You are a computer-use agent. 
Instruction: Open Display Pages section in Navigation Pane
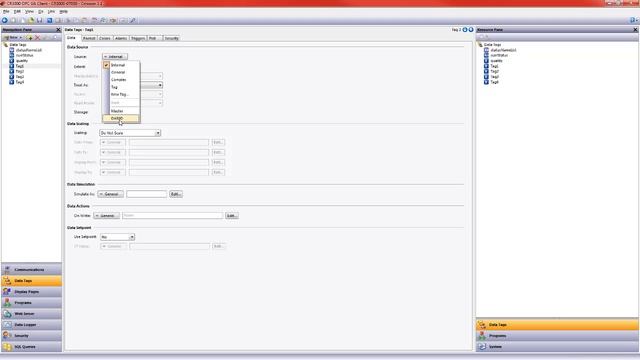pos(31,292)
